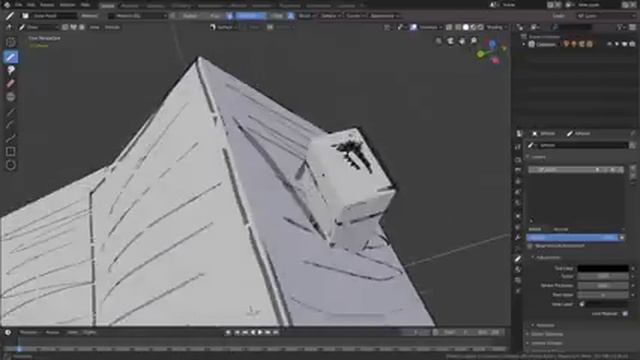Open the timeline Keying menu
This screenshot has height=360, width=640.
(53, 332)
